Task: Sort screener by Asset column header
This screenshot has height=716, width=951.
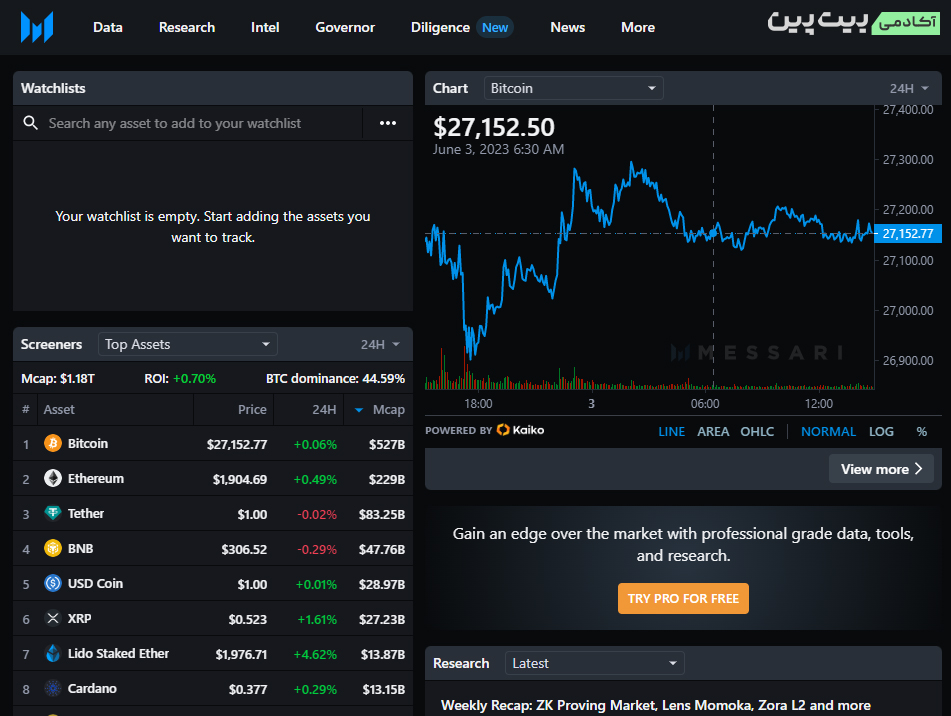Action: [59, 410]
